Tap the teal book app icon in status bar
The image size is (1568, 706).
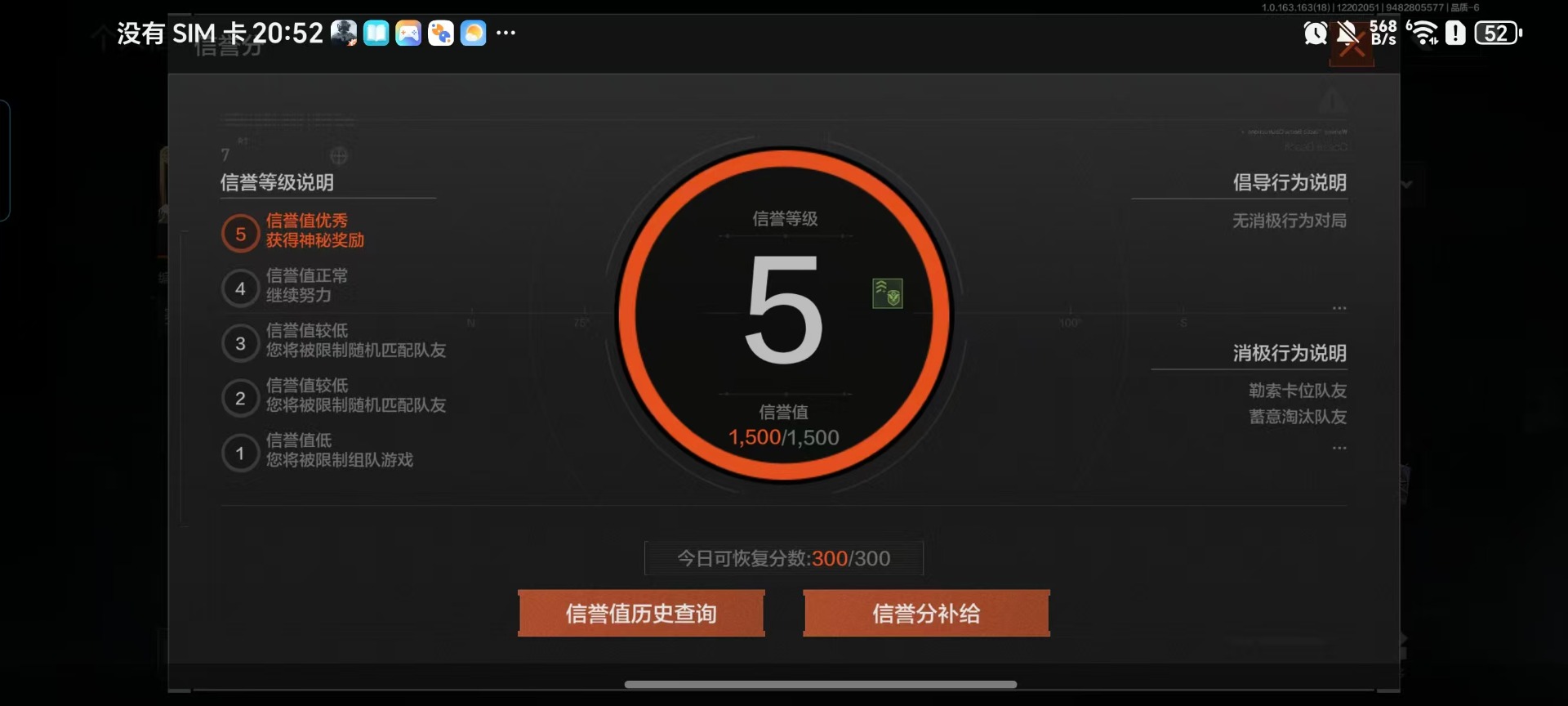point(376,33)
